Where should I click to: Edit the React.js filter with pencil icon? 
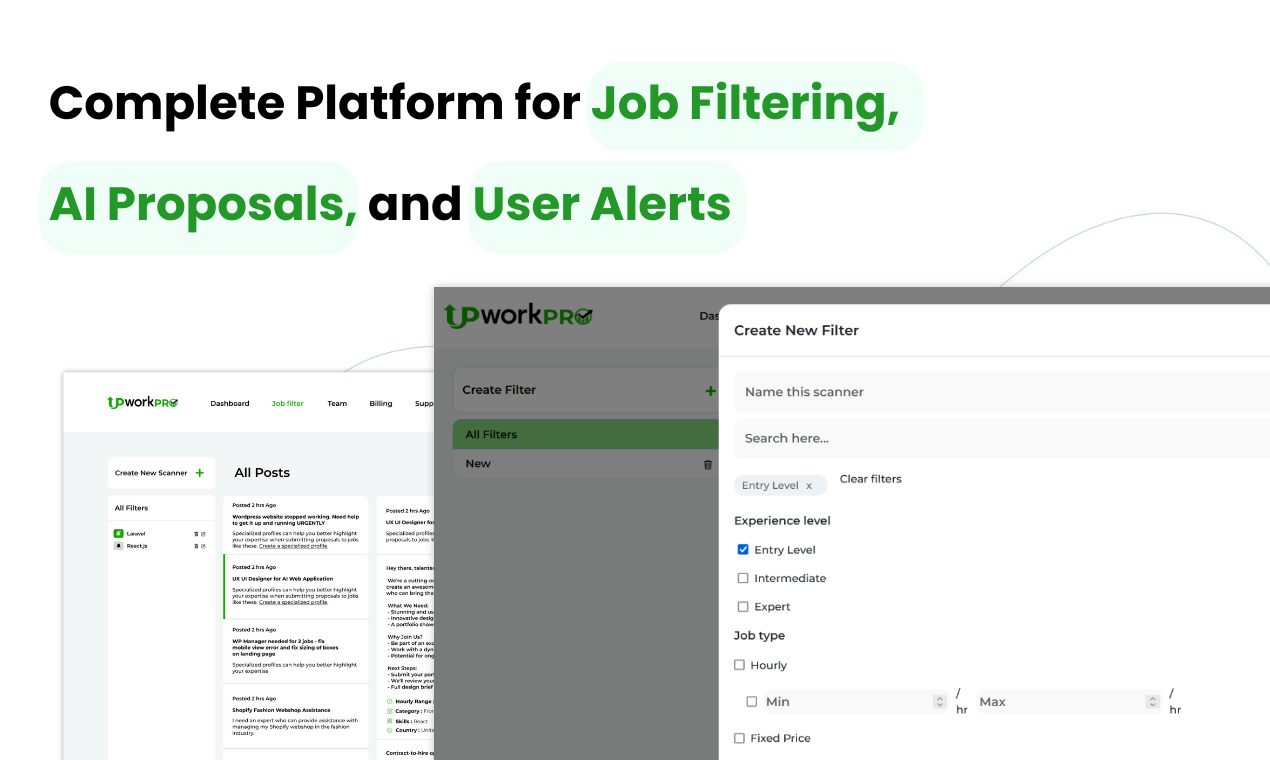[203, 546]
